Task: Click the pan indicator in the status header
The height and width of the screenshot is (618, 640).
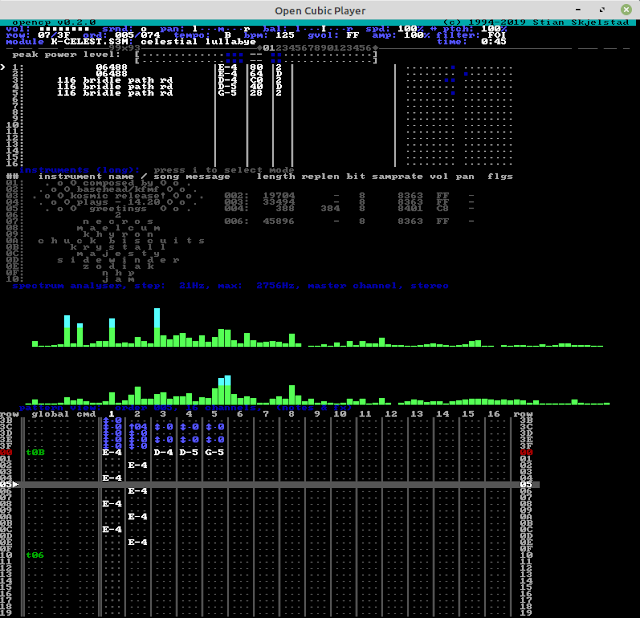Action: pos(222,29)
